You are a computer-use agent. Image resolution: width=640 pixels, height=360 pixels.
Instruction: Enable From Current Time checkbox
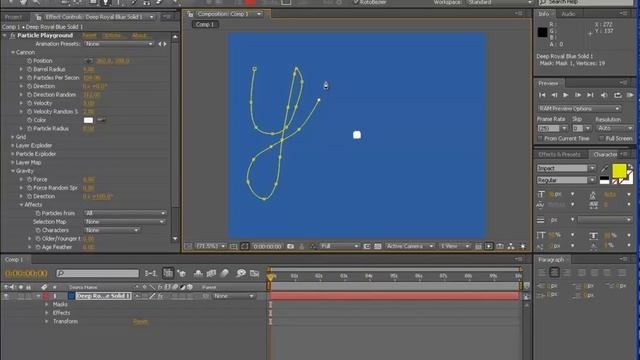540,139
